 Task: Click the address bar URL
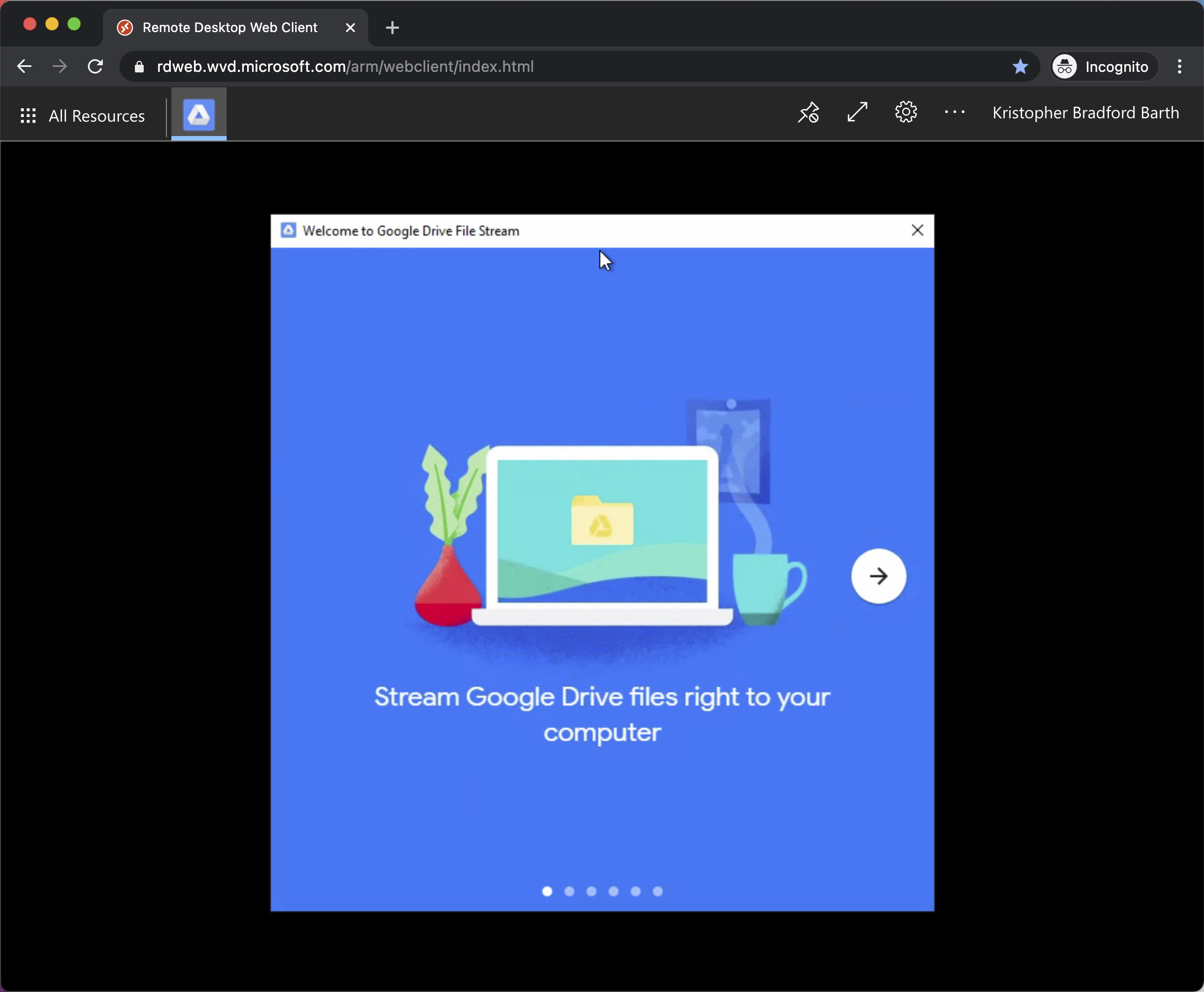(x=345, y=66)
